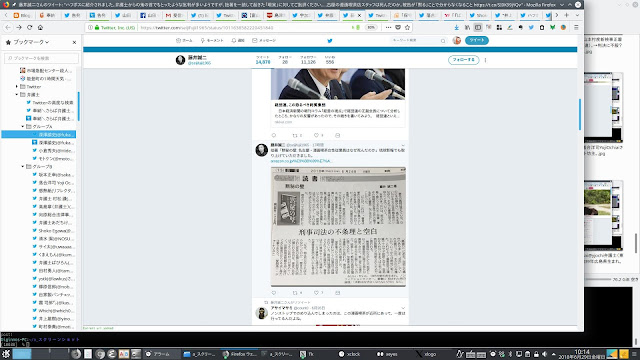Click the search magnifier in Twitter search box
This screenshot has height=360, width=640.
[443, 40]
